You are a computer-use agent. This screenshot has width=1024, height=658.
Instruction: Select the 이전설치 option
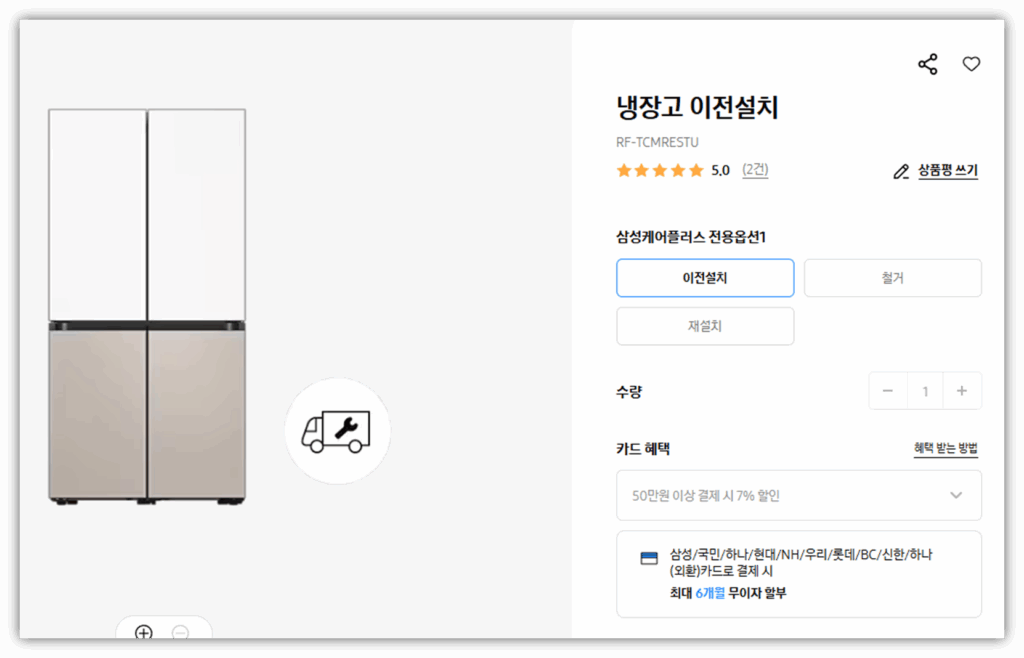click(705, 278)
